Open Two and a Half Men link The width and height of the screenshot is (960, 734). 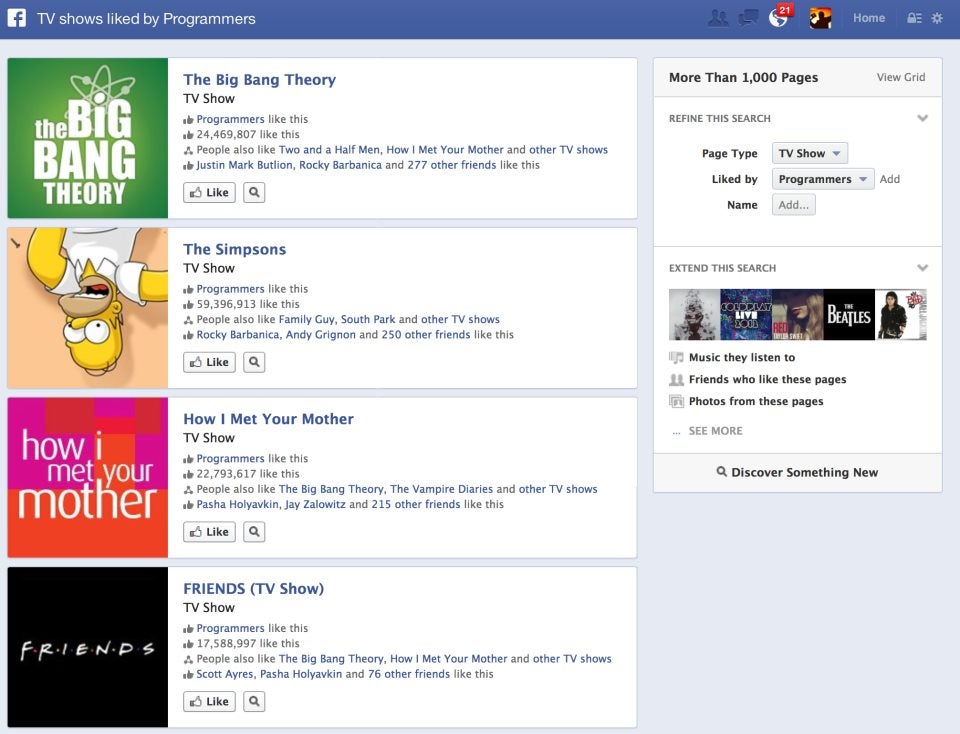tap(329, 149)
